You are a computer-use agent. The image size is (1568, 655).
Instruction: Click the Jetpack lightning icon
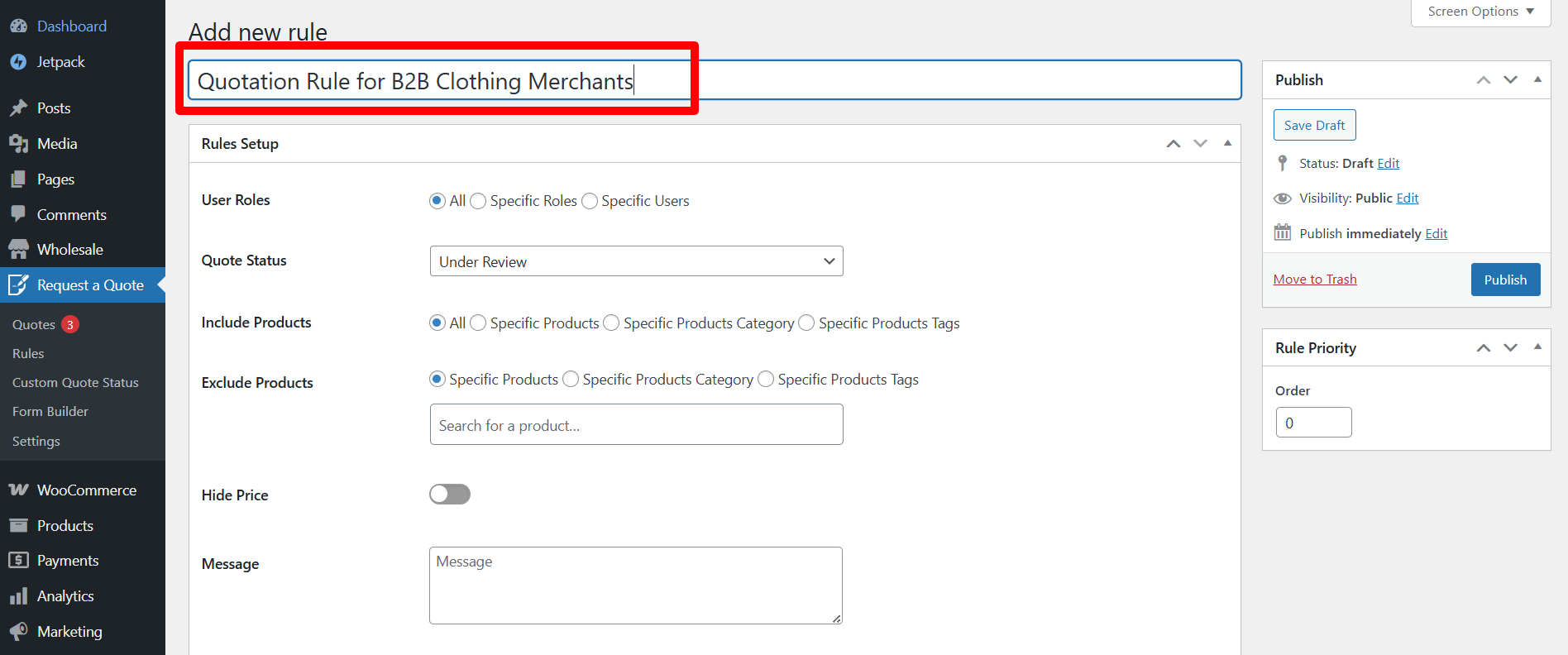click(x=18, y=62)
